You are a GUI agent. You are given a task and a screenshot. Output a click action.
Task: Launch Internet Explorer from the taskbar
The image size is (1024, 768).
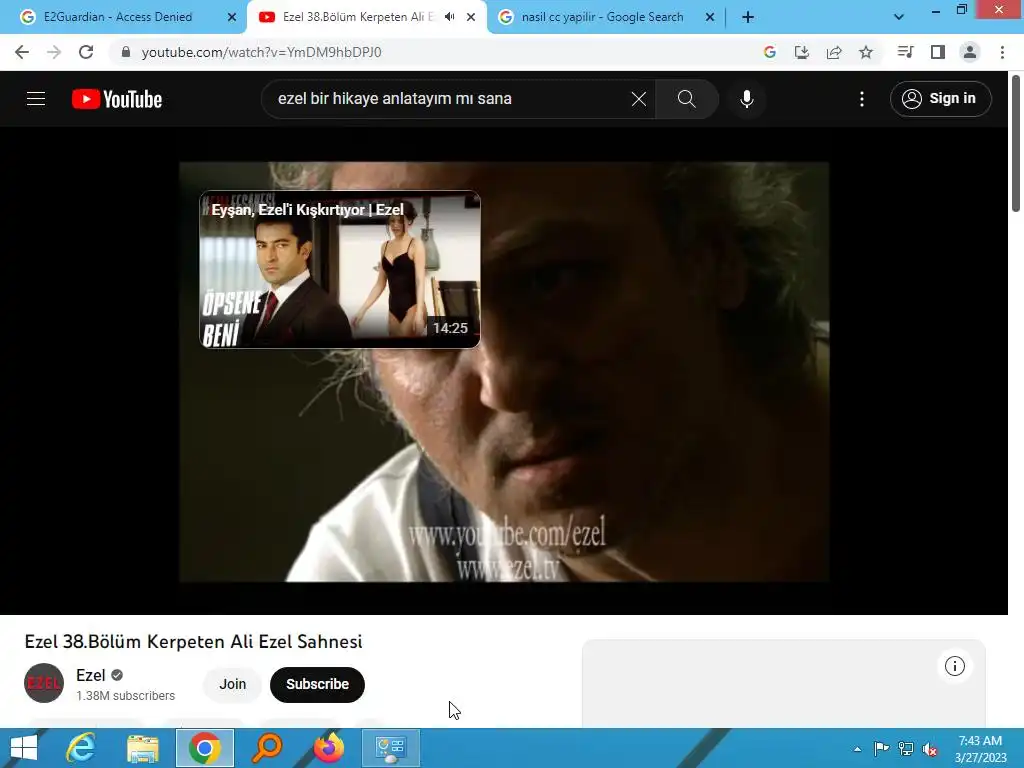click(x=81, y=748)
